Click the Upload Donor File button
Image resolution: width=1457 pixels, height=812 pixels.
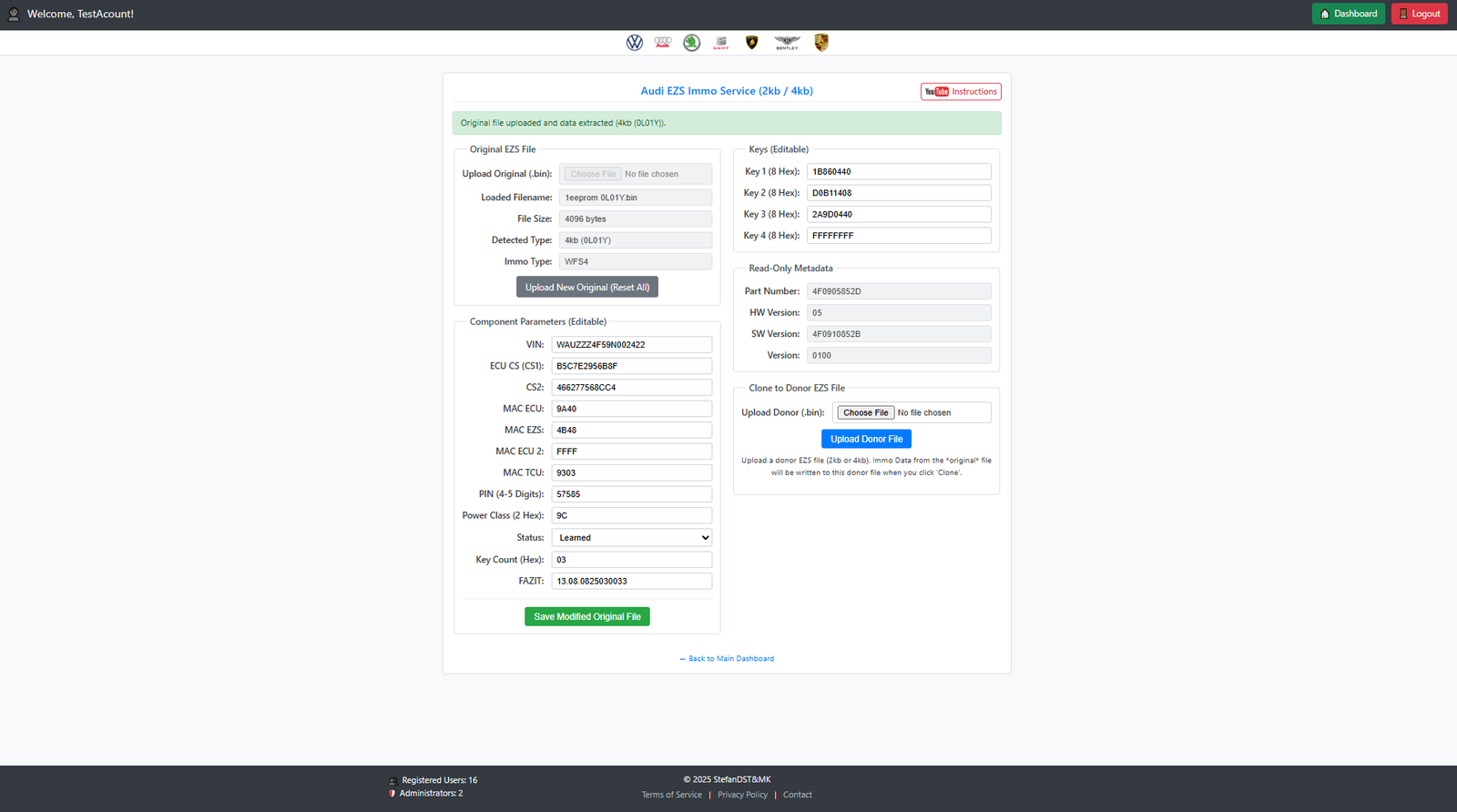tap(866, 439)
